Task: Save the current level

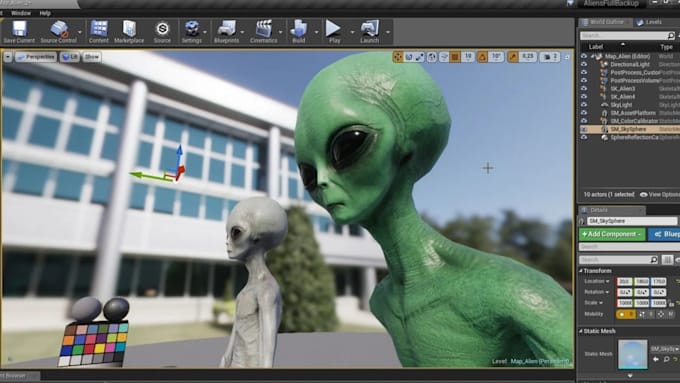Action: pyautogui.click(x=19, y=32)
